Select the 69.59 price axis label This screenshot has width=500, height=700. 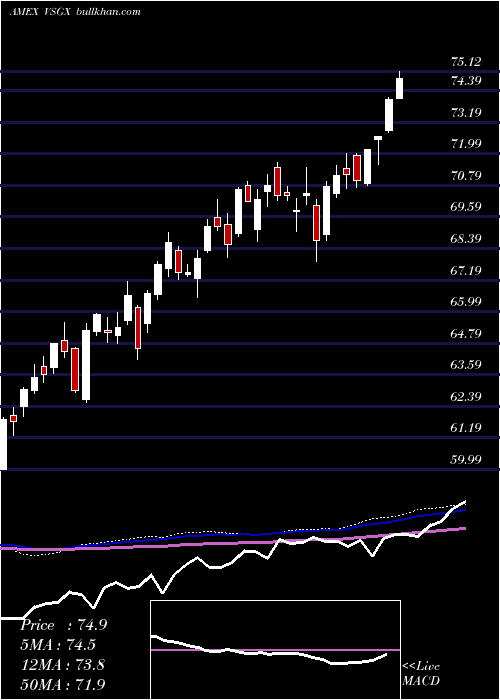click(x=466, y=207)
